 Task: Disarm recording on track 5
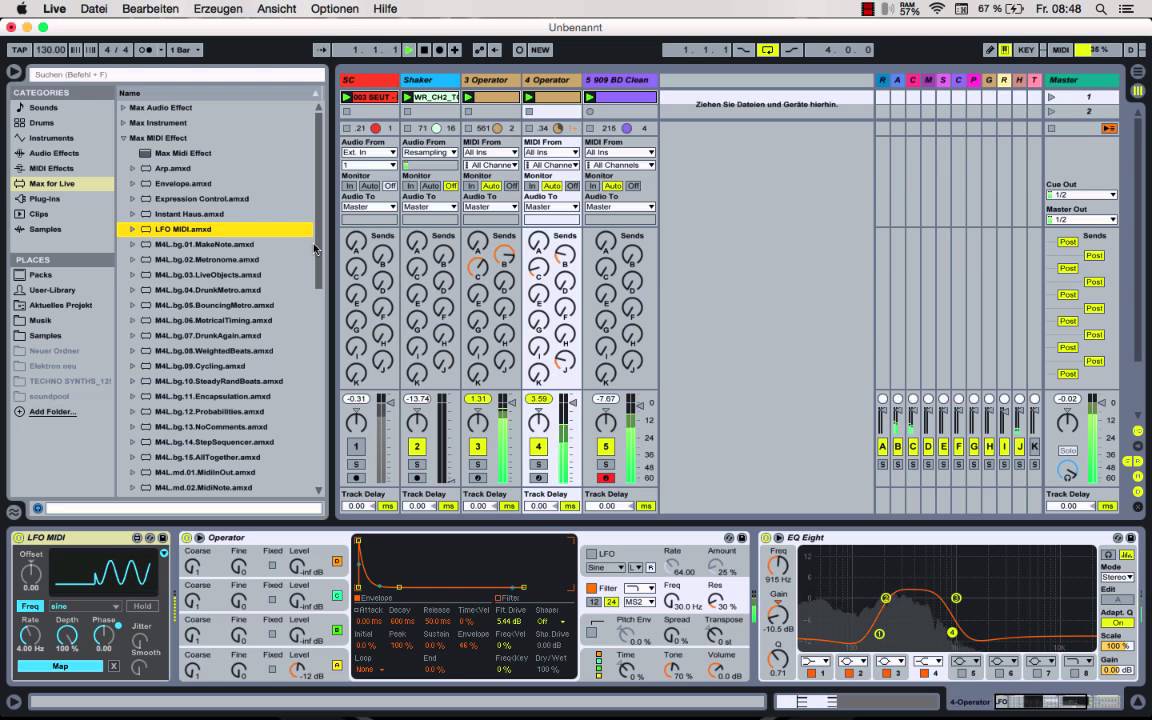click(605, 478)
